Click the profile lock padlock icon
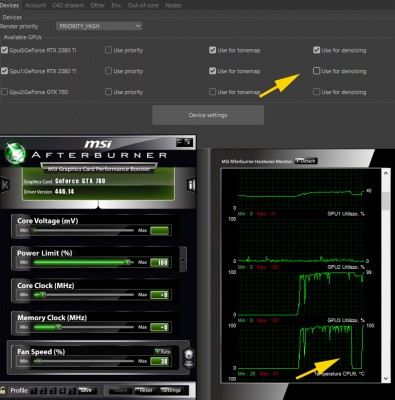The width and height of the screenshot is (395, 400). (x=3, y=390)
